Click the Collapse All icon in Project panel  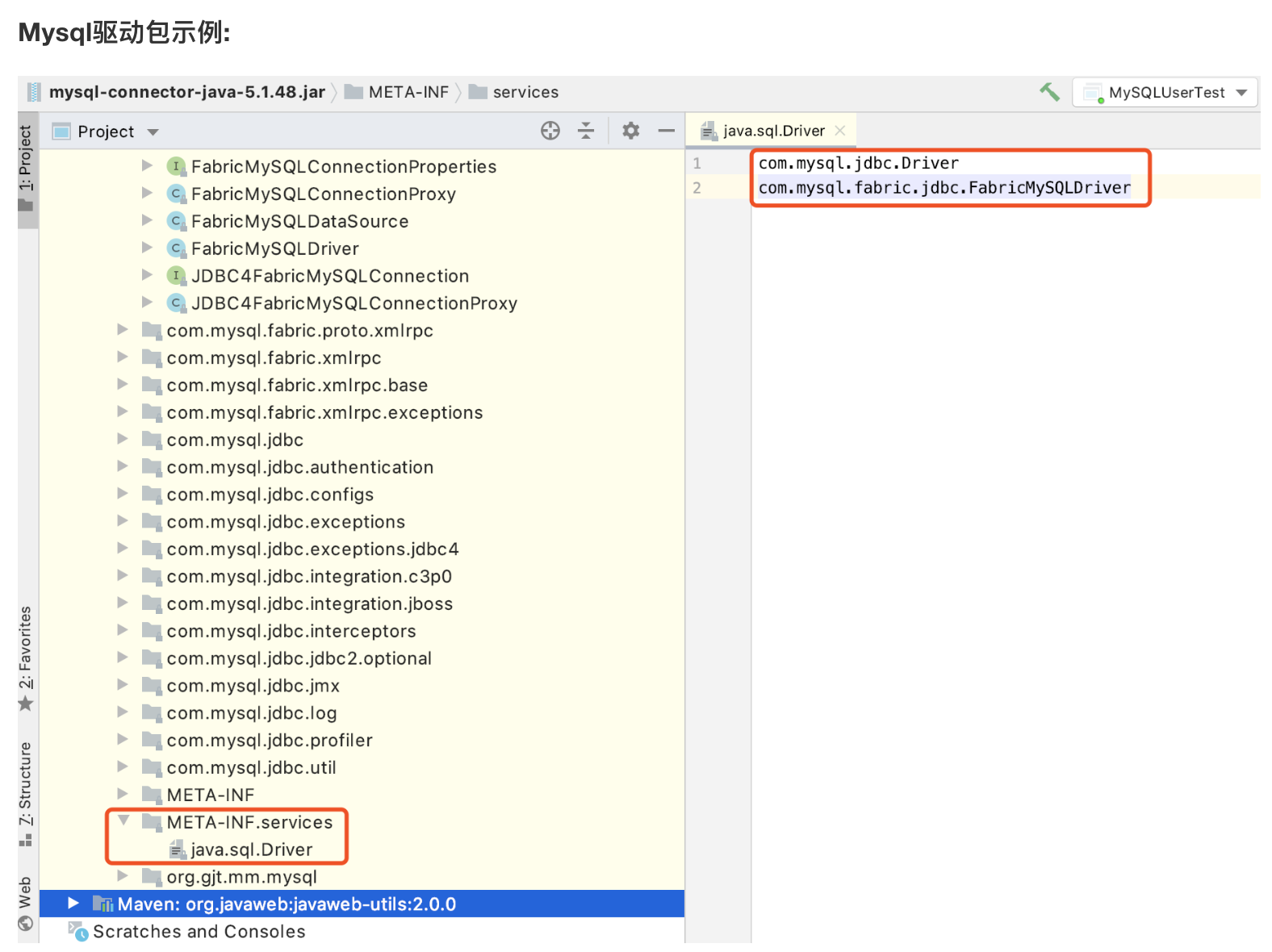tap(586, 131)
